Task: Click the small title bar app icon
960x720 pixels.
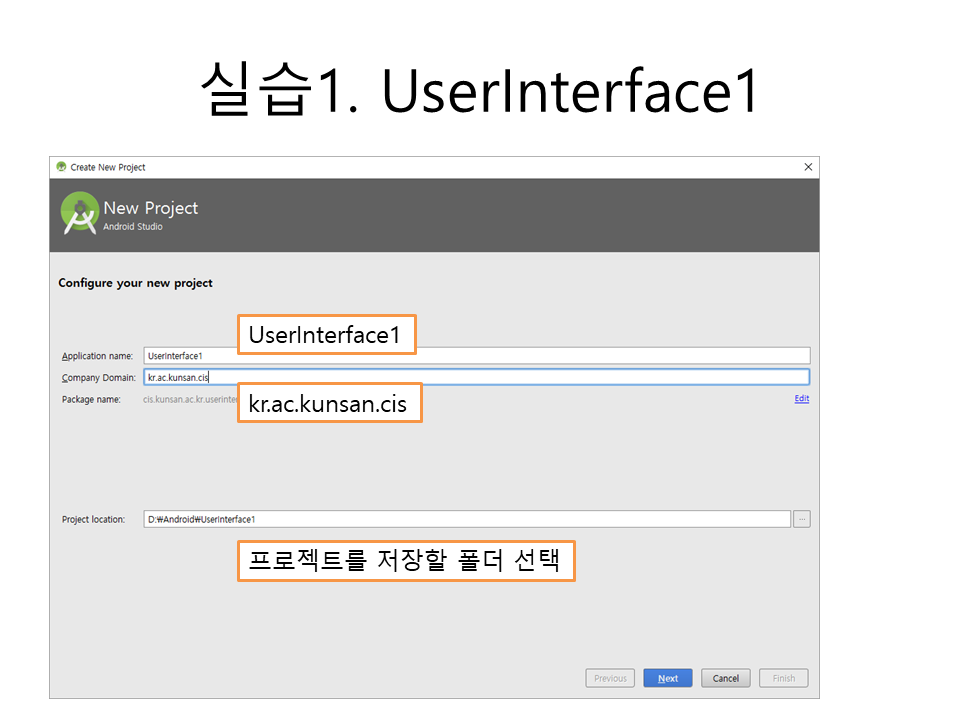Action: tap(61, 167)
